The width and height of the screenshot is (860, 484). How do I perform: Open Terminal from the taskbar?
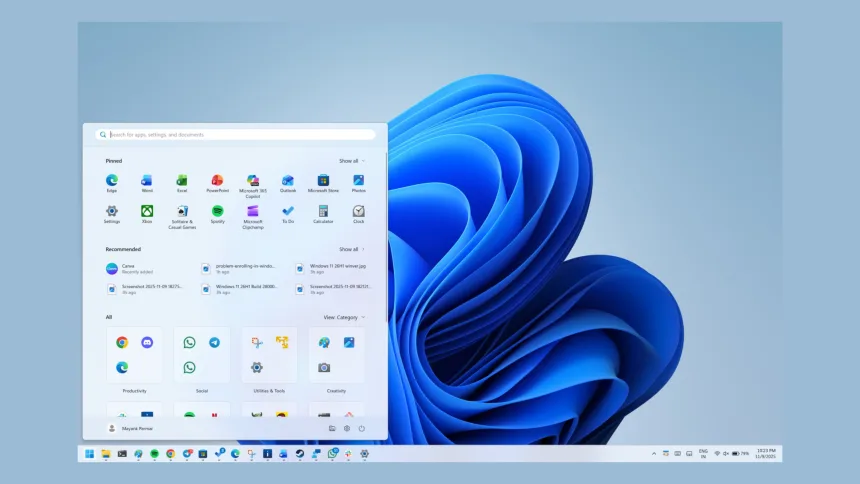[122, 454]
